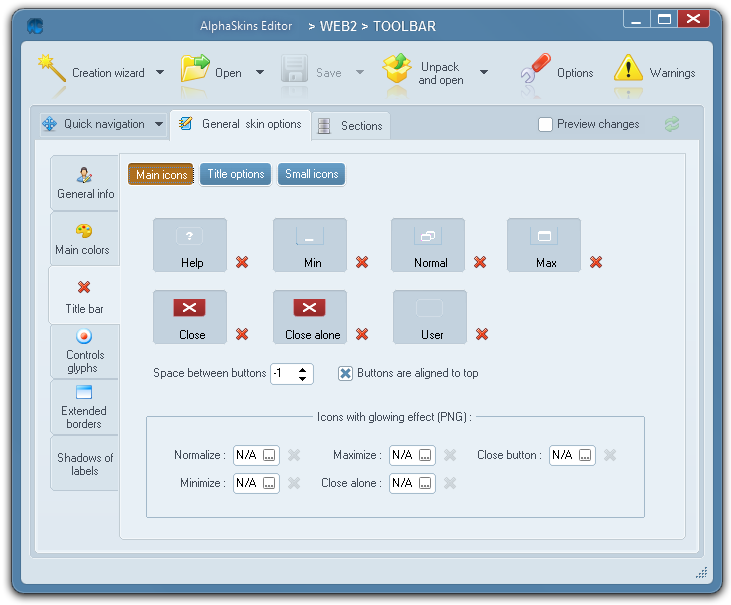Select the Small icons button
731x605 pixels.
pyautogui.click(x=311, y=174)
